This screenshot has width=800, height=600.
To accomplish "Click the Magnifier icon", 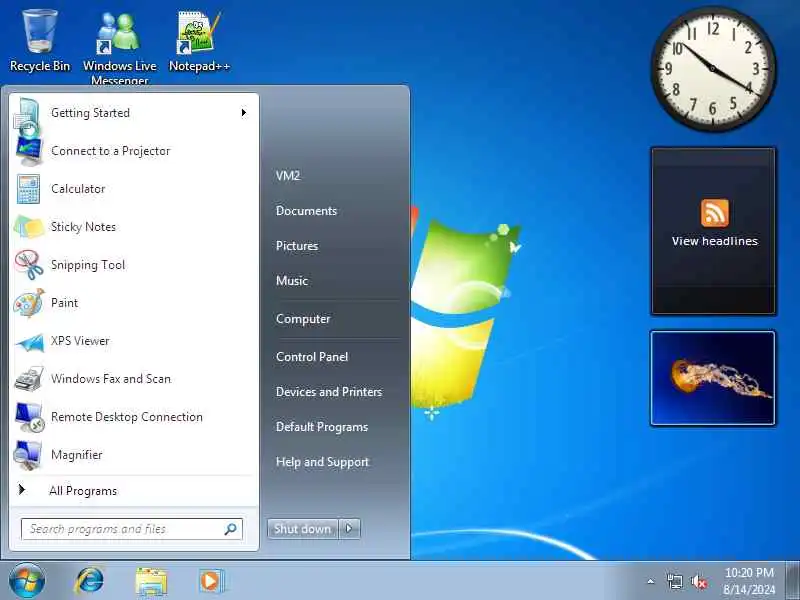I will 28,455.
